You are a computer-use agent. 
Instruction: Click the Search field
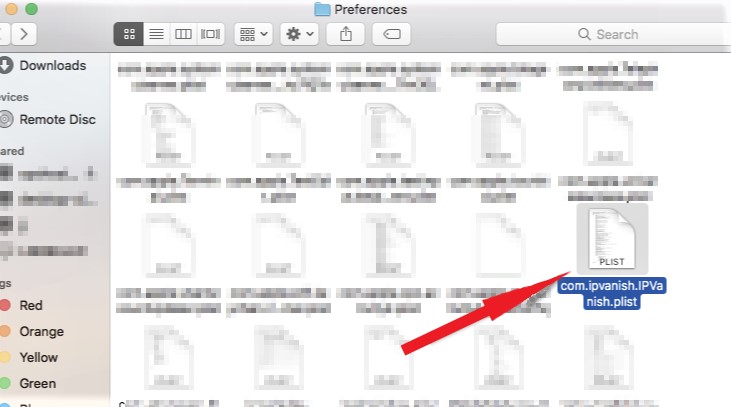[614, 34]
